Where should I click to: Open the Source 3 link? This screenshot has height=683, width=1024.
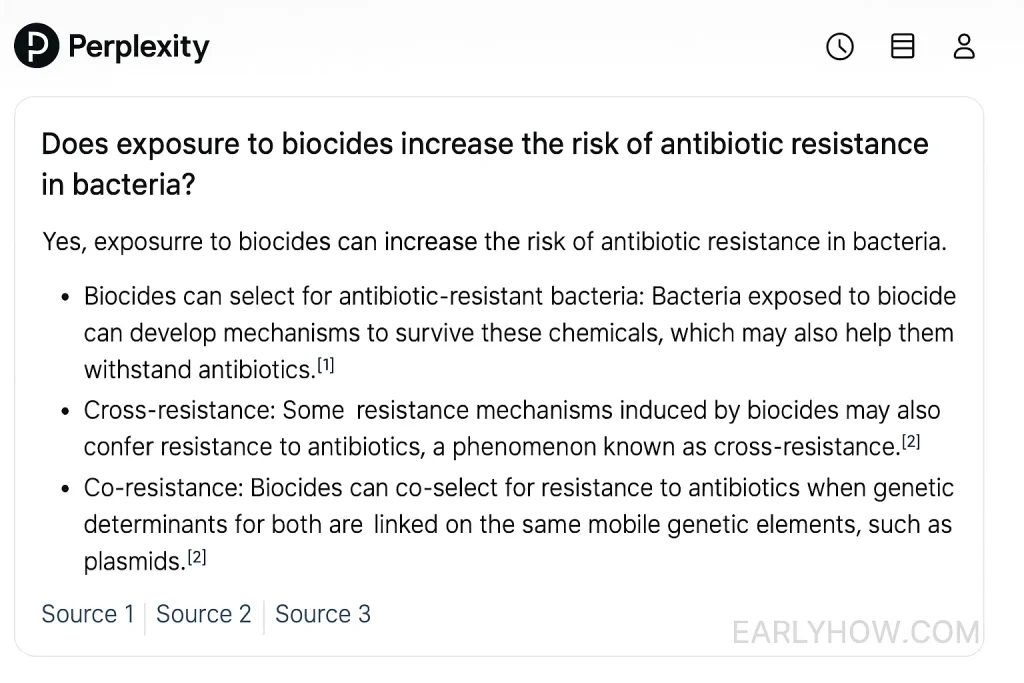(323, 614)
